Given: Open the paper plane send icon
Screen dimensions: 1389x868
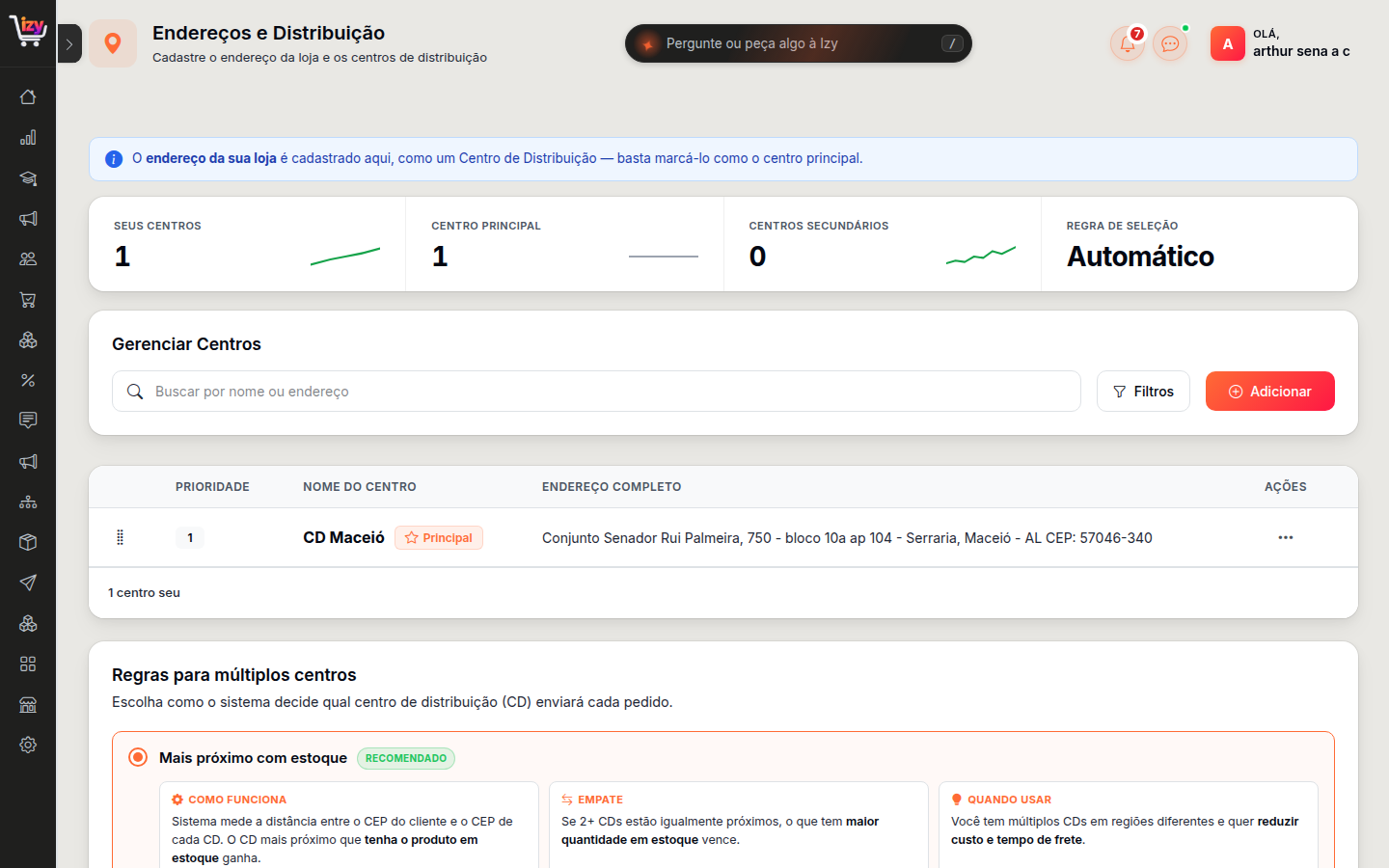Looking at the screenshot, I should 28,583.
